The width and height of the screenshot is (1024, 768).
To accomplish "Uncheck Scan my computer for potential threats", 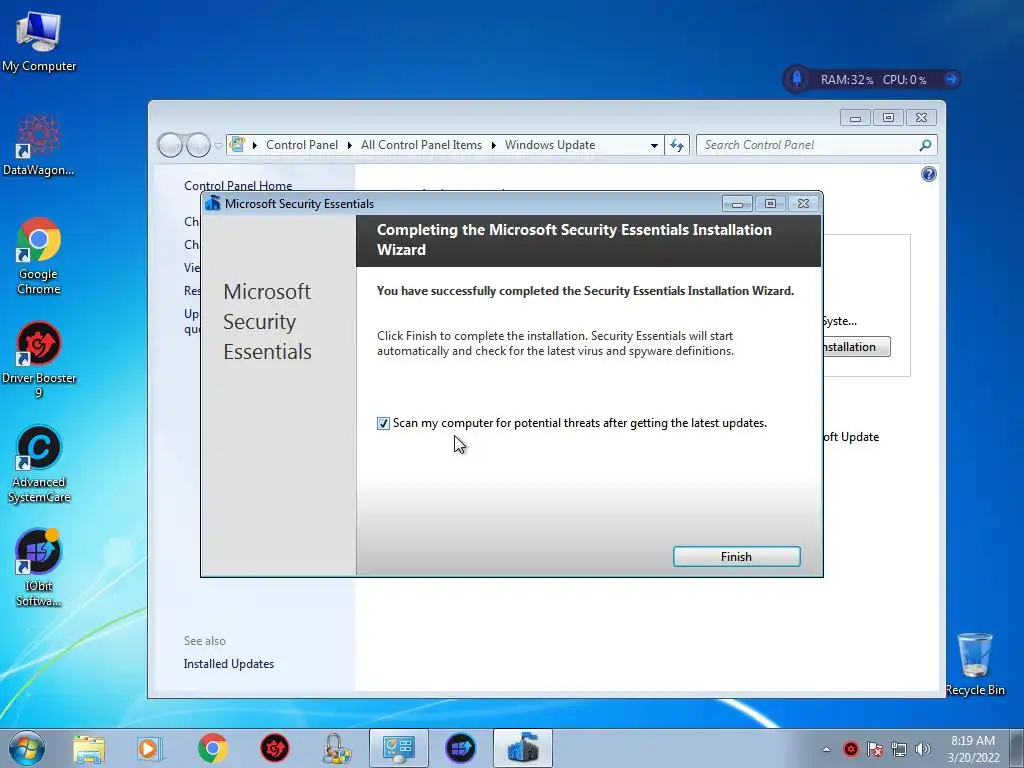I will point(383,423).
